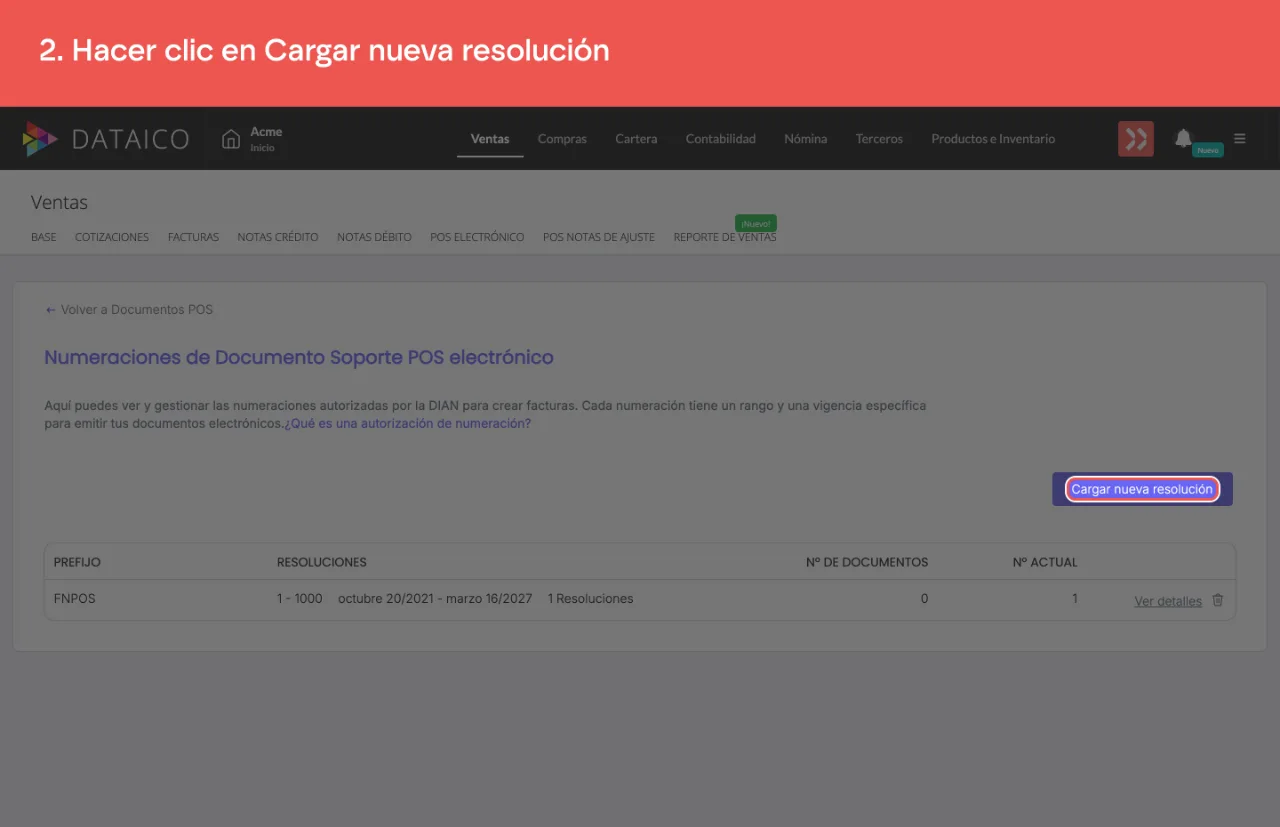Switch to the POS ELECTRÓNICO tab
The height and width of the screenshot is (827, 1280).
[477, 237]
